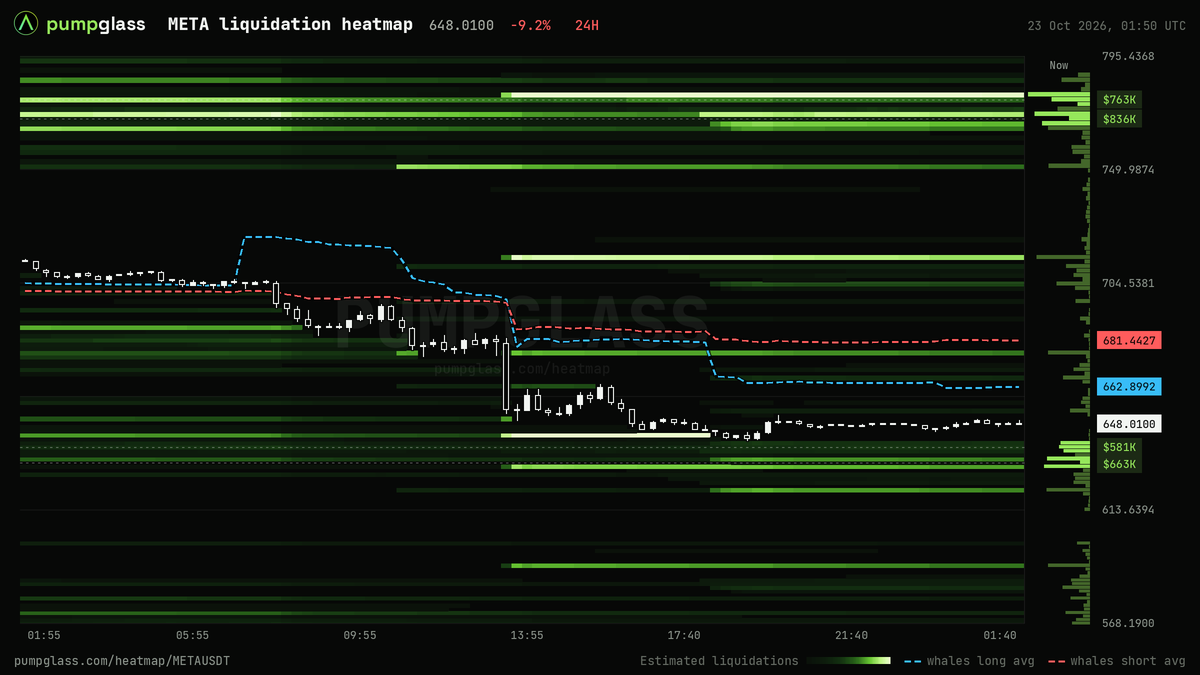Click the 09:55 time axis label
This screenshot has height=675, width=1200.
[360, 635]
